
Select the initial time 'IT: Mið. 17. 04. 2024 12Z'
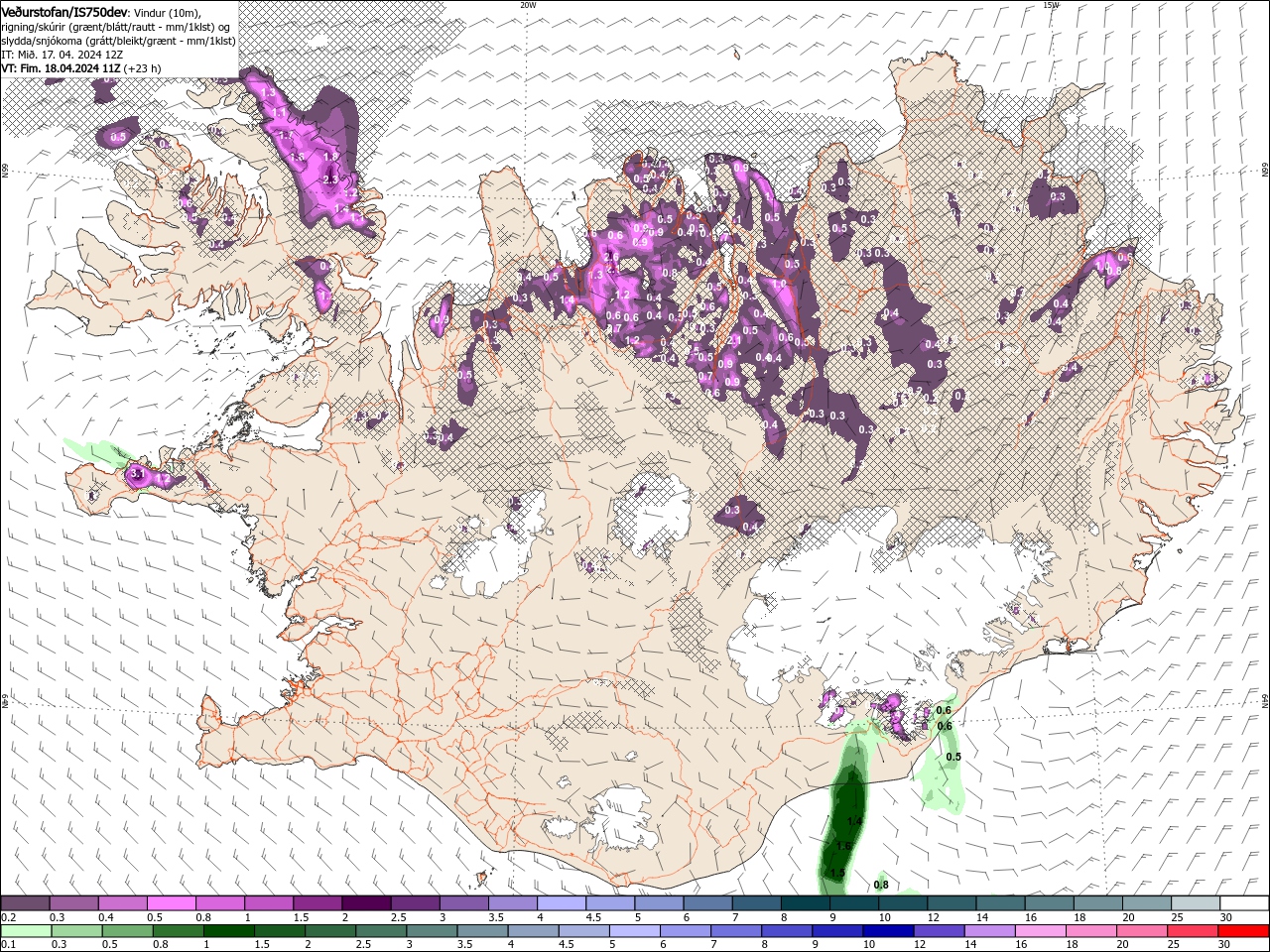tap(61, 55)
